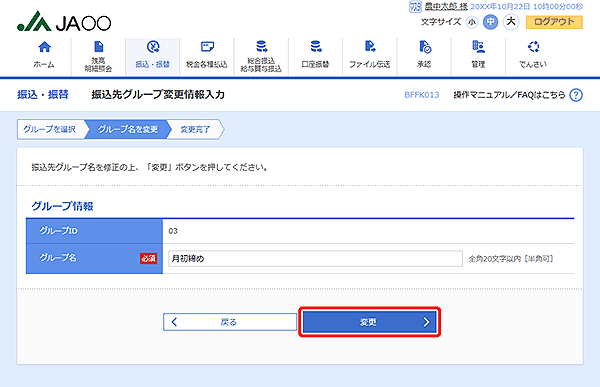This screenshot has width=600, height=387.
Task: Go to Home via the house icon
Action: pos(44,47)
